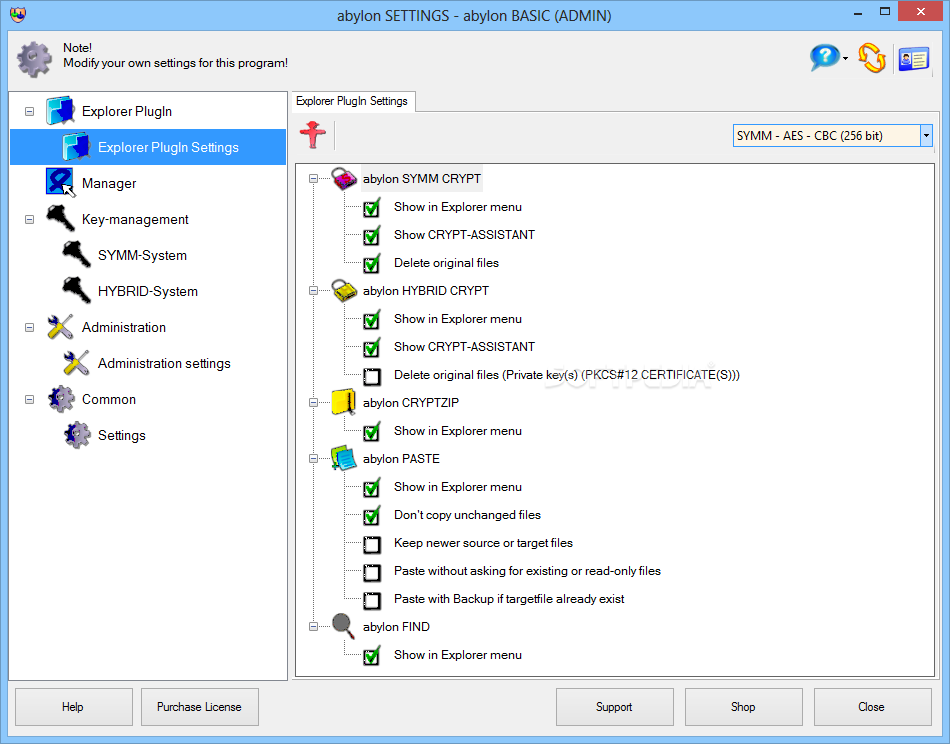Click the Settings gear icon in sidebar

(77, 435)
